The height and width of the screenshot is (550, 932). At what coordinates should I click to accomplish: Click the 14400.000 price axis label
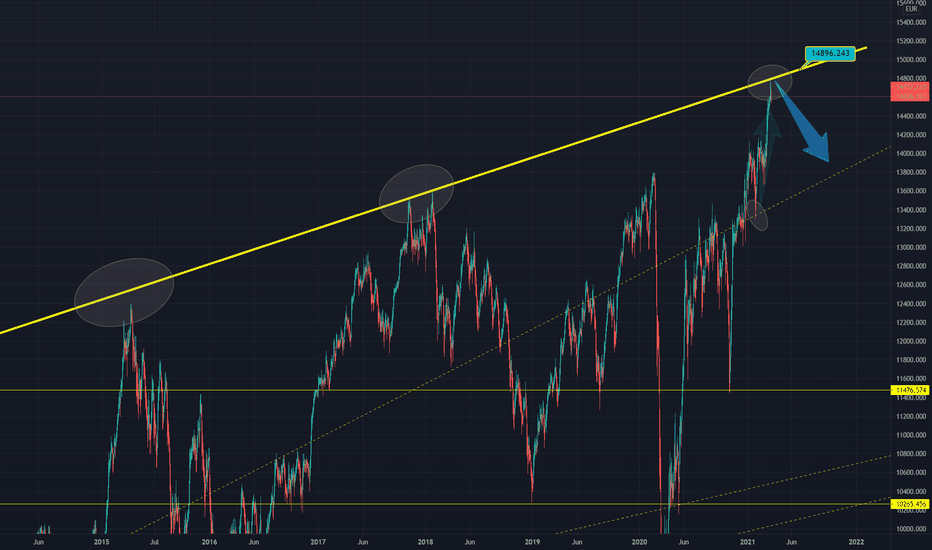click(x=911, y=116)
